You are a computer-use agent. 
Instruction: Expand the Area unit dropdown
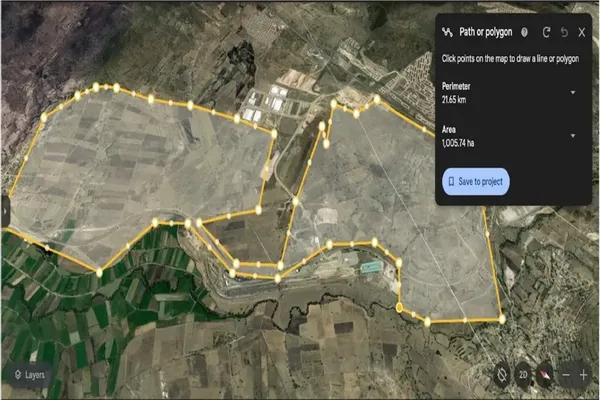coord(573,136)
